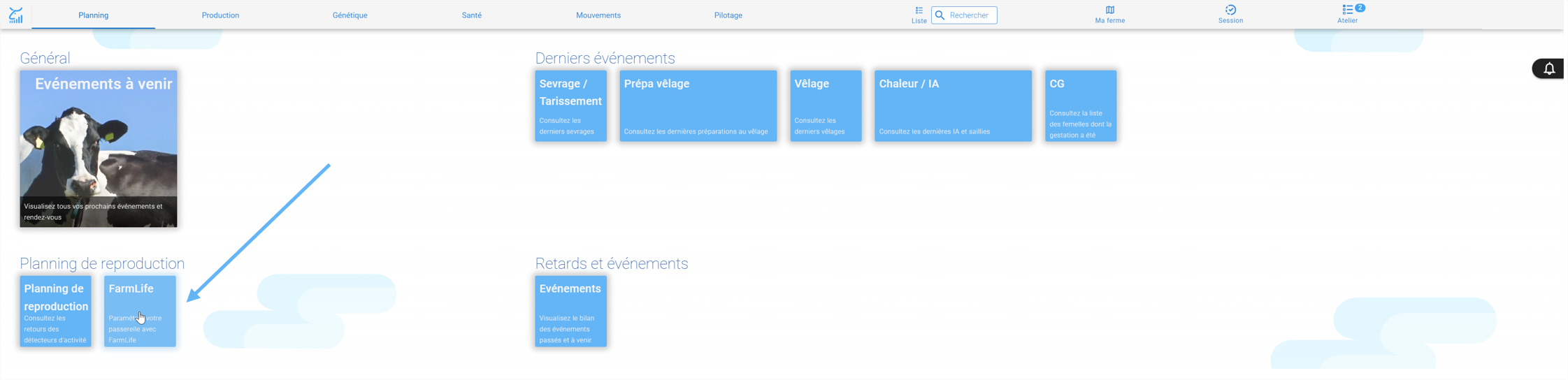
Task: Click the Session clock icon
Action: click(1230, 10)
